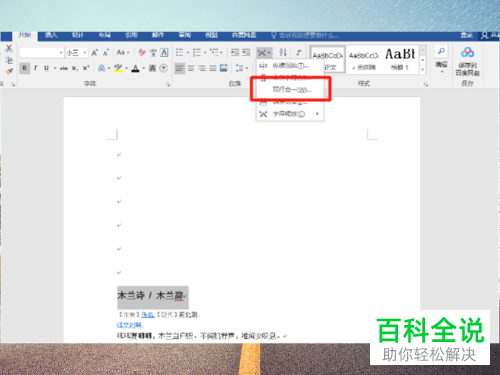Select the 正文 Normal style
Screen dimensions: 500x375
[328, 59]
